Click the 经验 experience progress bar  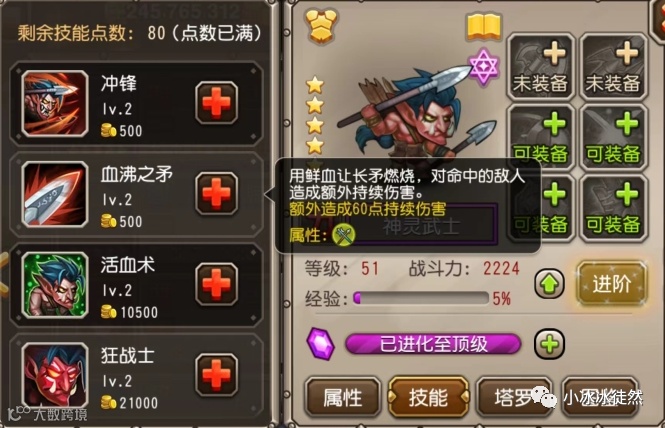pyautogui.click(x=421, y=298)
